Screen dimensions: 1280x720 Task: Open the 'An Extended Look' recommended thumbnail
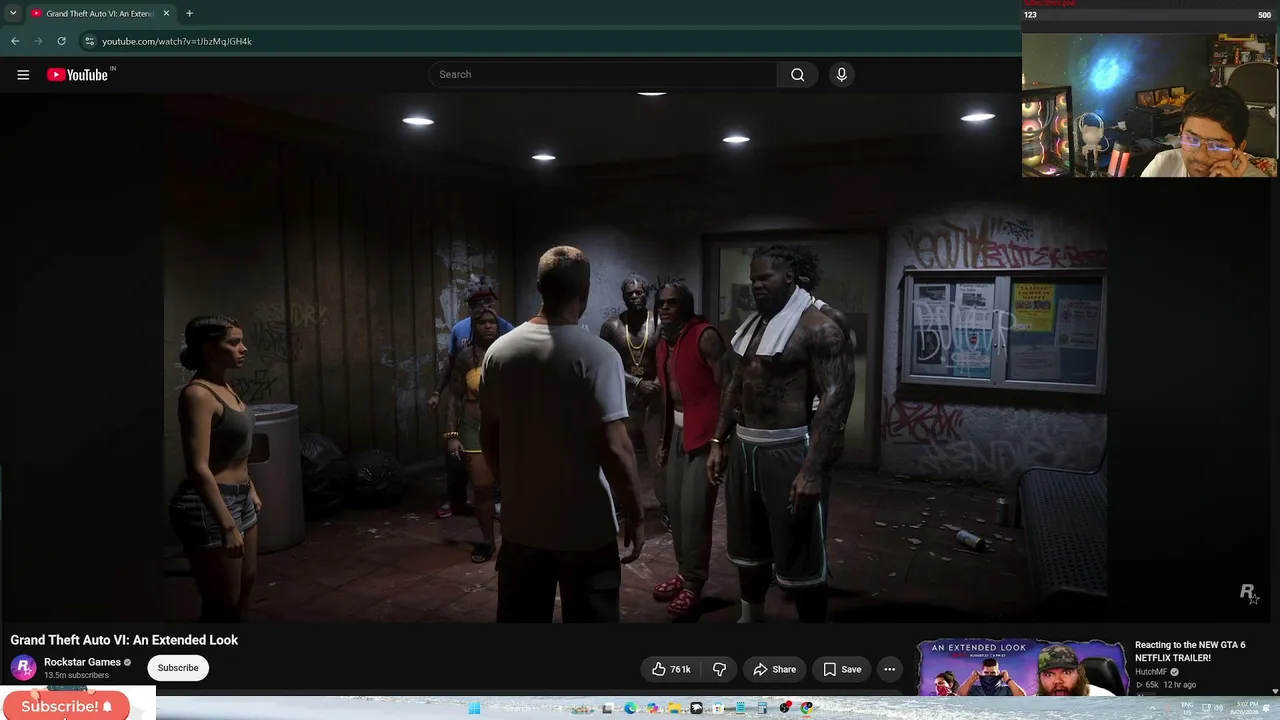(x=1022, y=667)
